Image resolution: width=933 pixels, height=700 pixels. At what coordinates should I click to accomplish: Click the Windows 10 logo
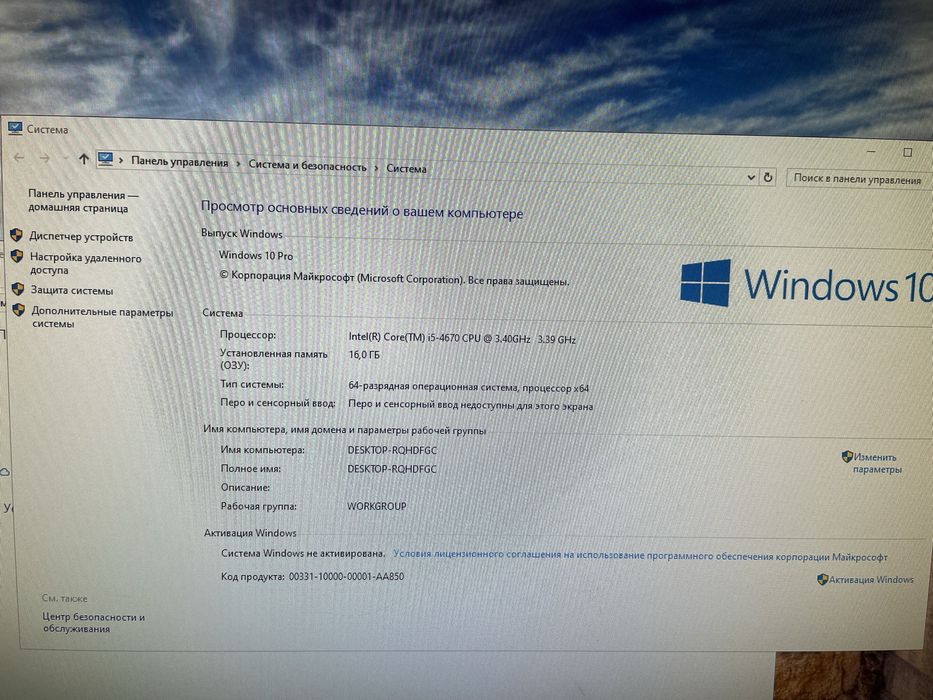806,283
